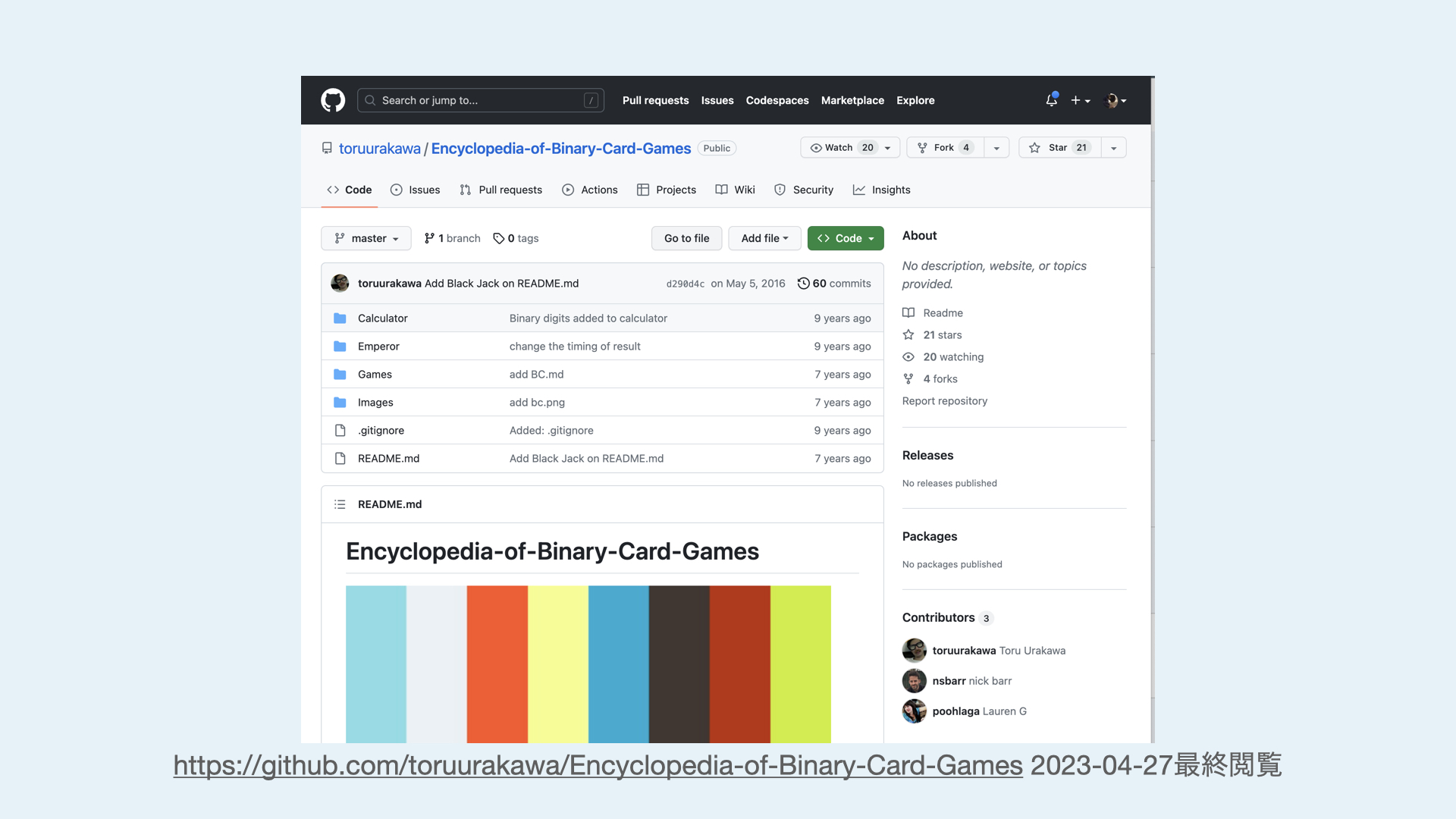Click toruurakawa's avatar in Contributors
Screen dimensions: 1456x819
914,651
